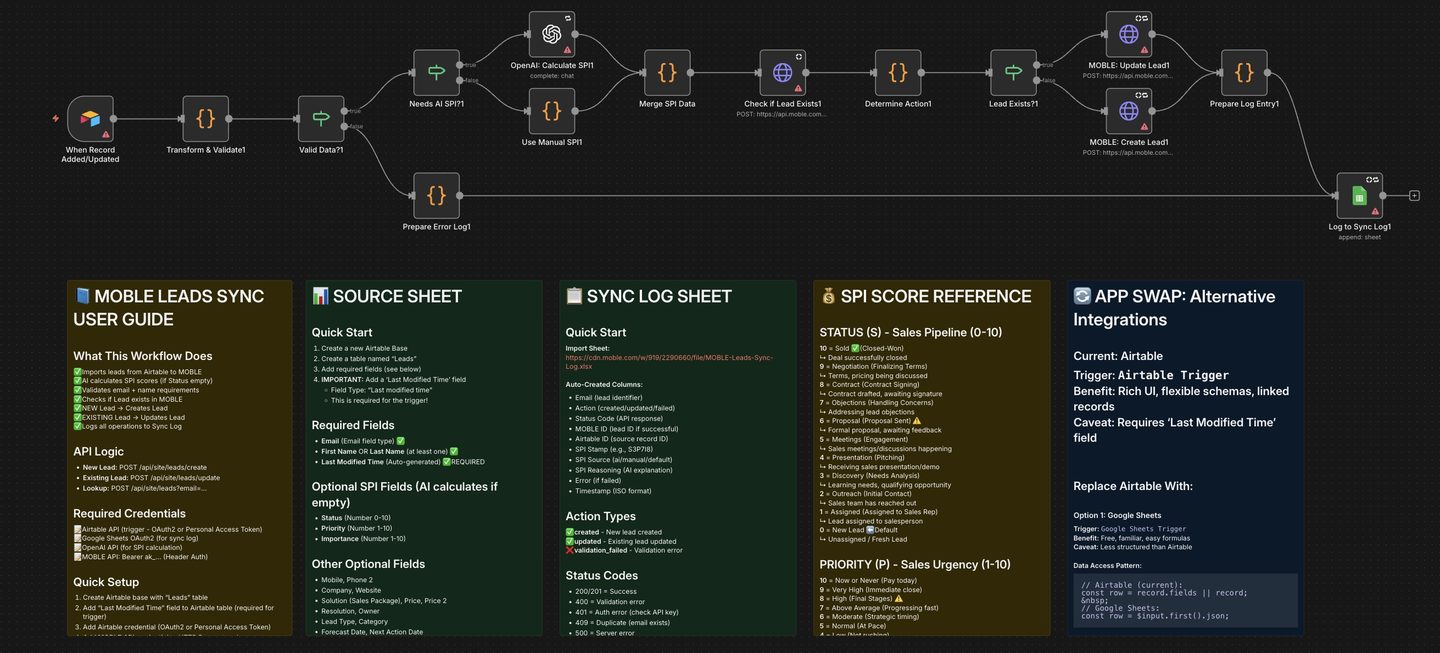Open the Prepare Log Entry1 node
Screen dimensions: 1440x653
tap(1244, 73)
